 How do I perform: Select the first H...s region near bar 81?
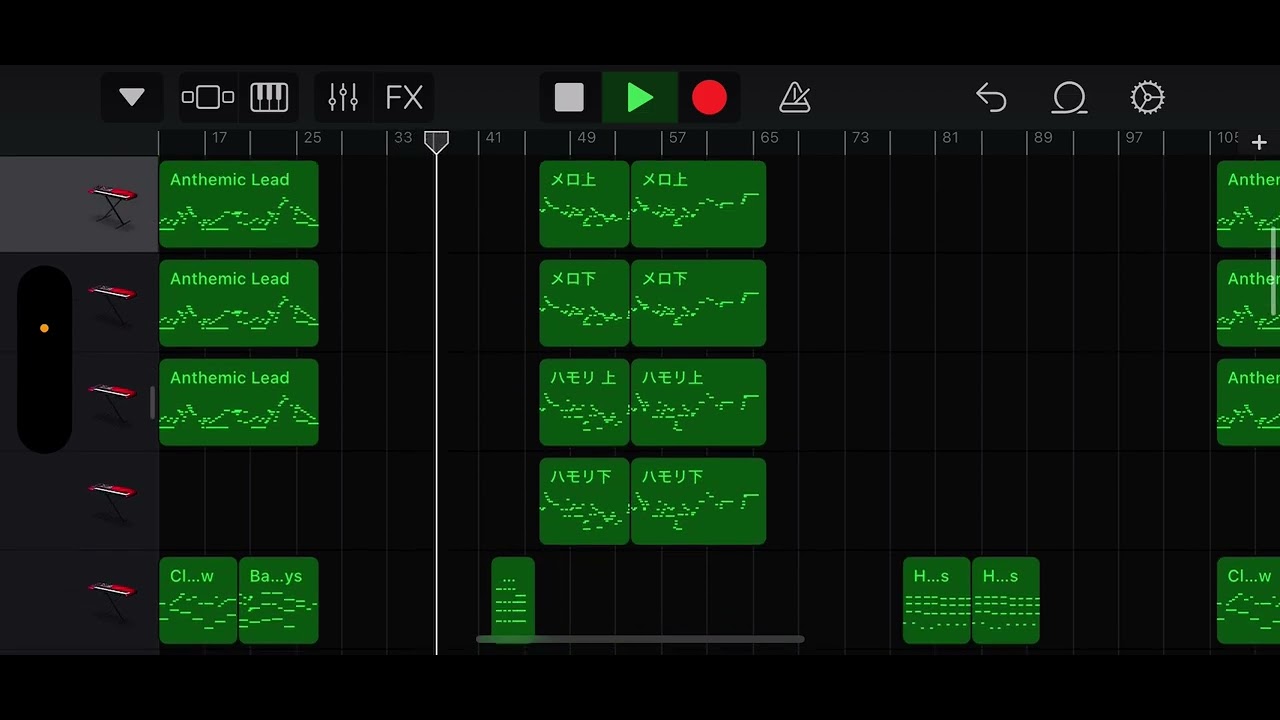(936, 600)
